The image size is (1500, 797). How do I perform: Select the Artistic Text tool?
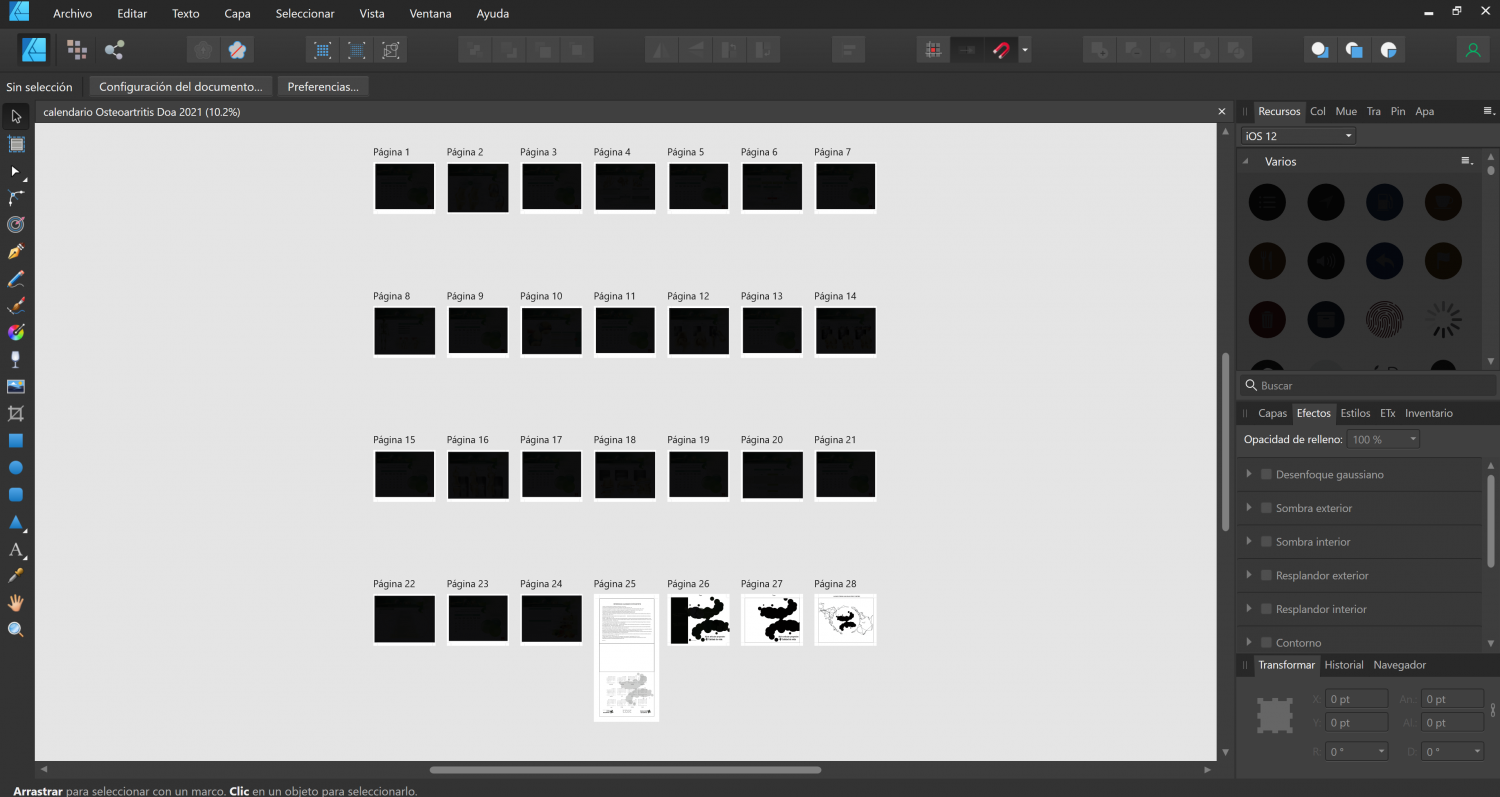(15, 550)
